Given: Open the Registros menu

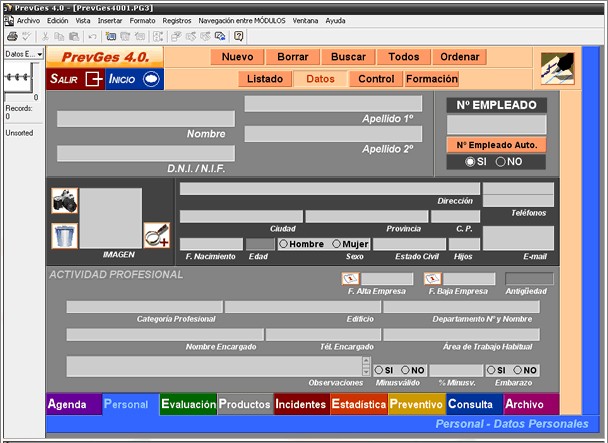Looking at the screenshot, I should [x=177, y=21].
